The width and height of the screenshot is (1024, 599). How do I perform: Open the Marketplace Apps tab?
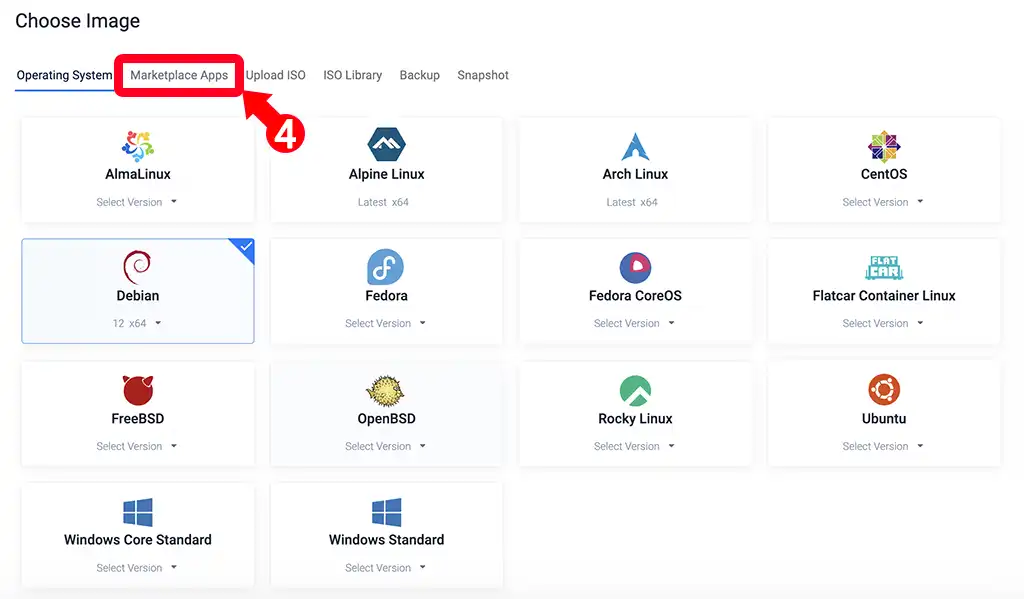point(179,75)
